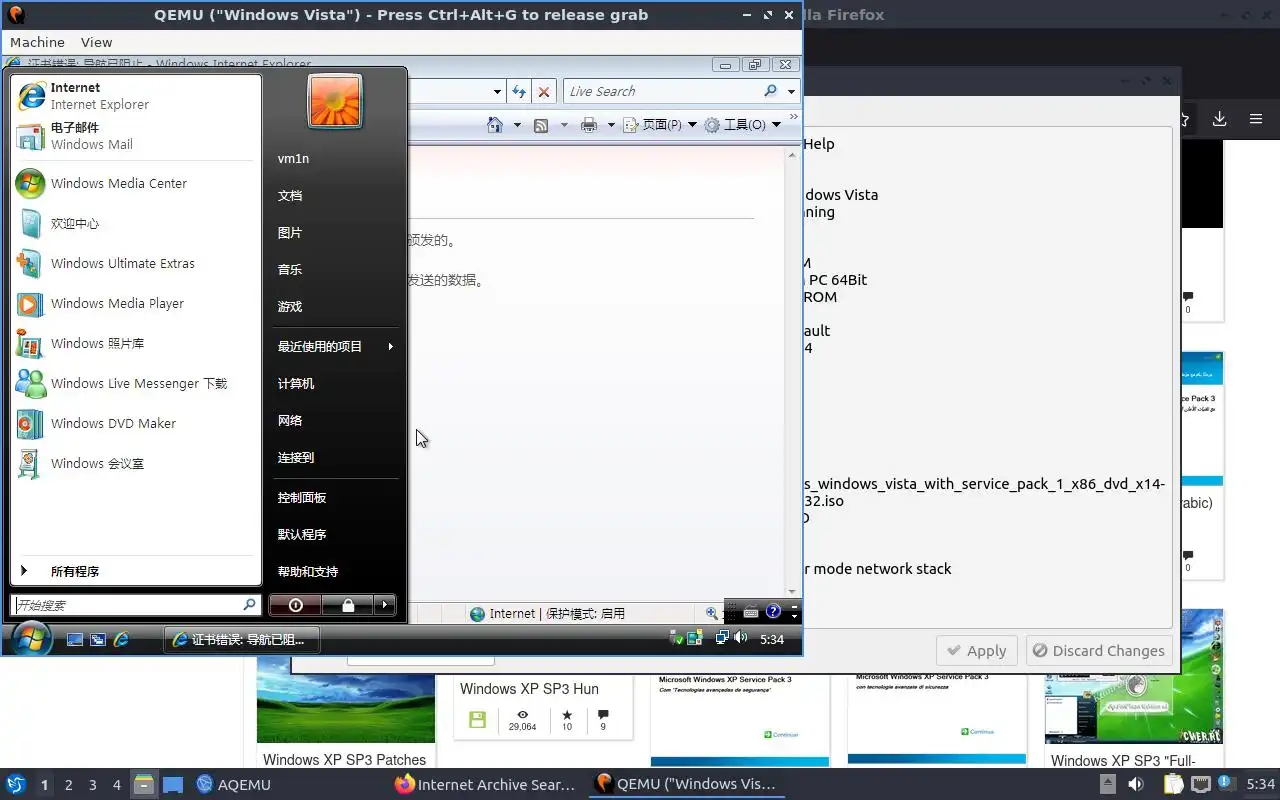
Task: Click the Vista Start orb
Action: click(x=31, y=638)
